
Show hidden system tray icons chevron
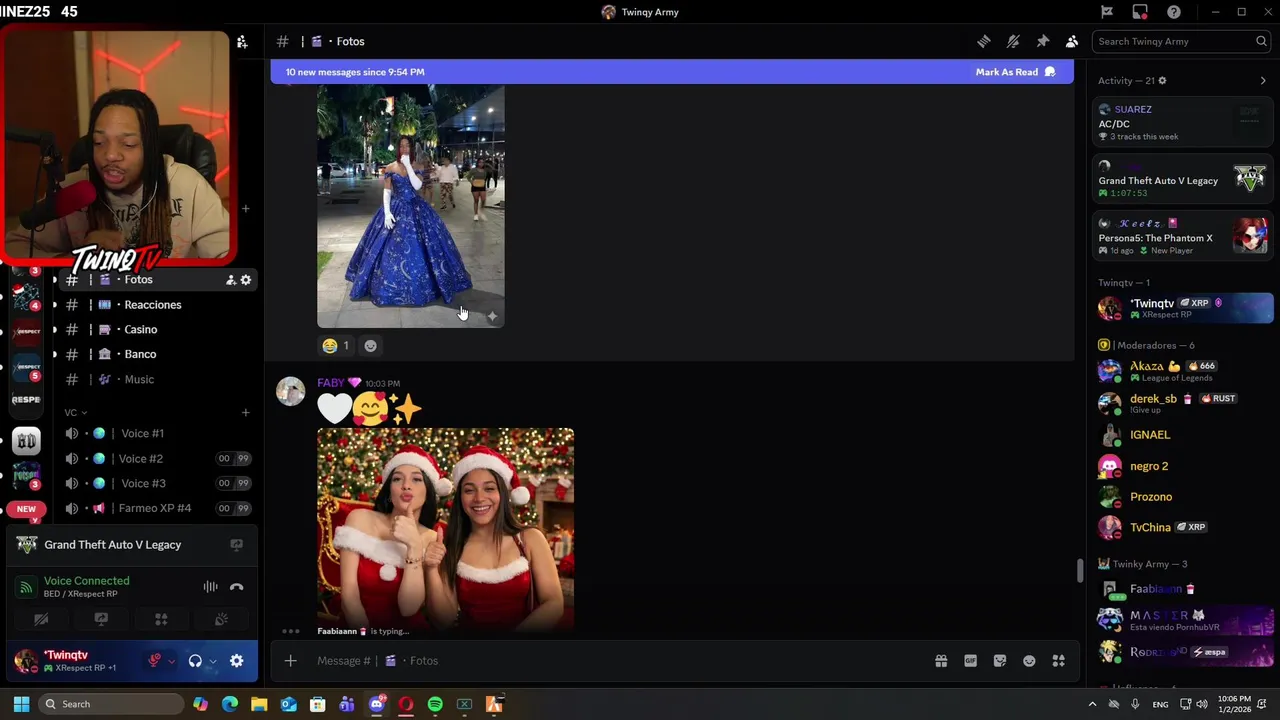[1092, 704]
